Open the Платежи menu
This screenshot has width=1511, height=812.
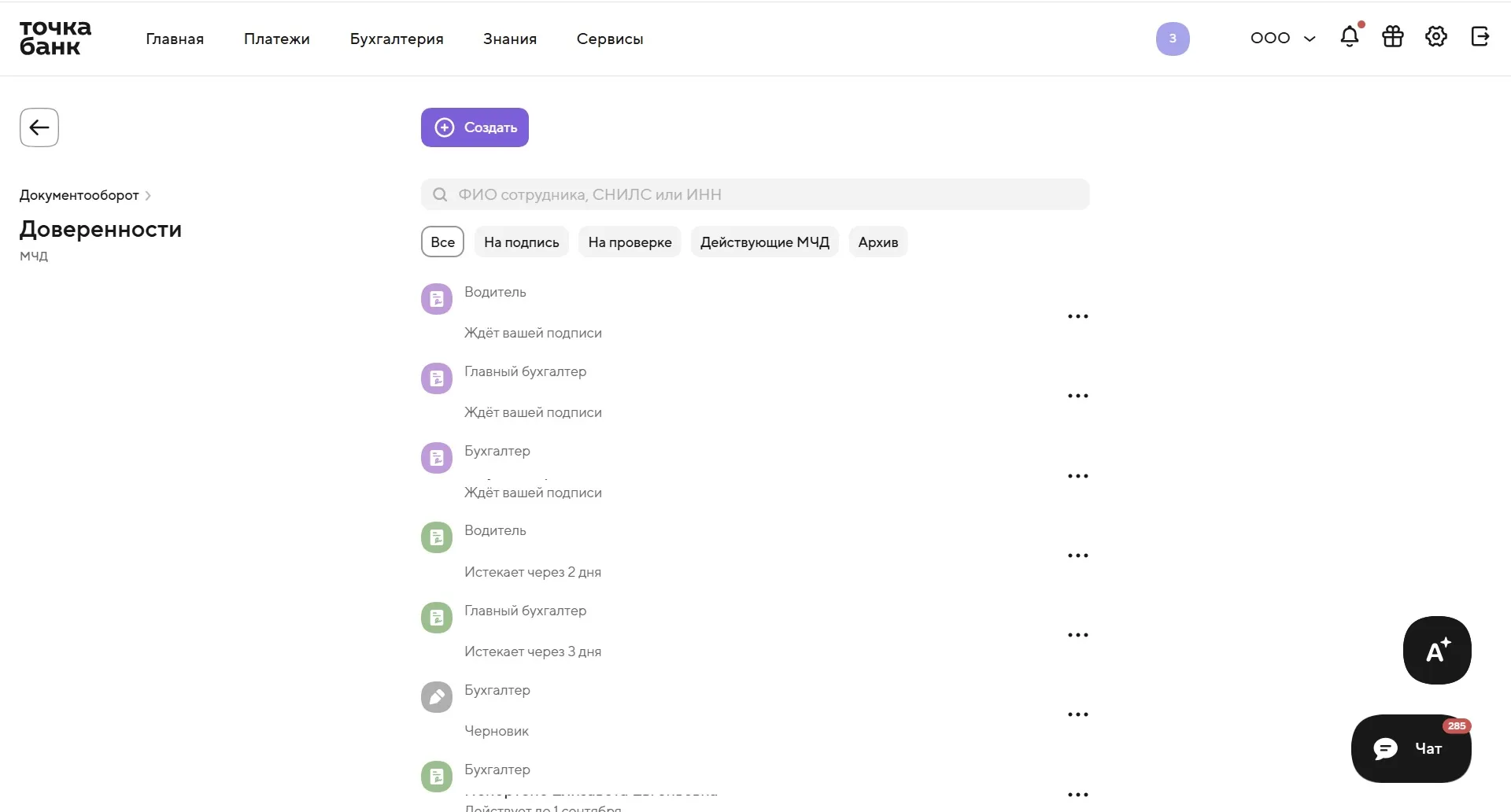[277, 39]
